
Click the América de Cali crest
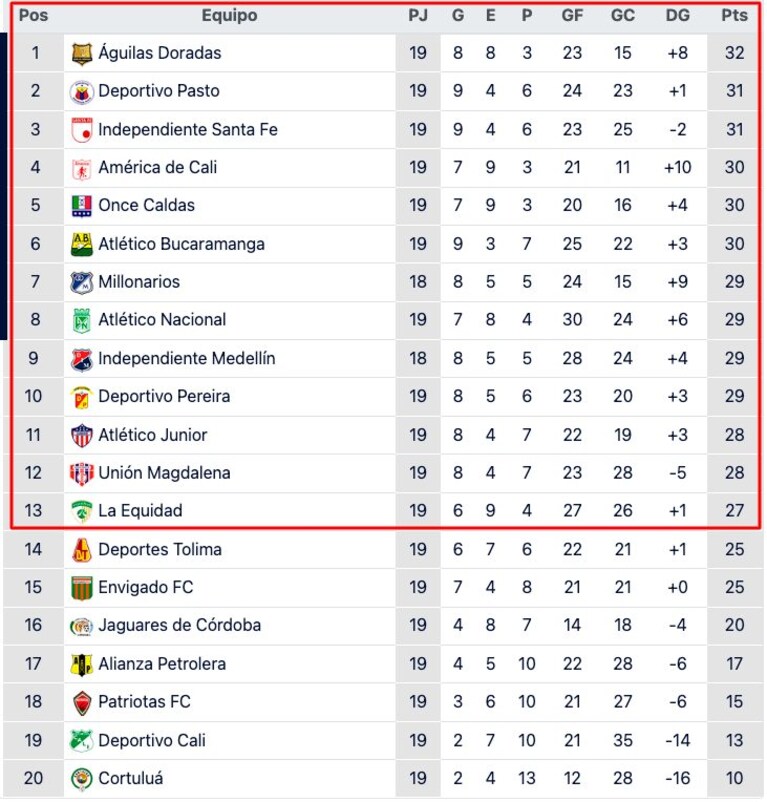coord(82,169)
